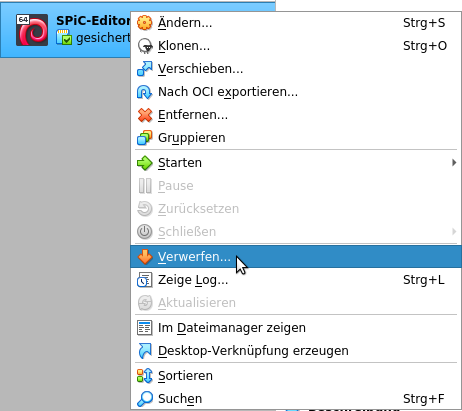The width and height of the screenshot is (462, 411).
Task: Click the SPiC-Editor Debian OS thumbnail
Action: (x=32, y=30)
